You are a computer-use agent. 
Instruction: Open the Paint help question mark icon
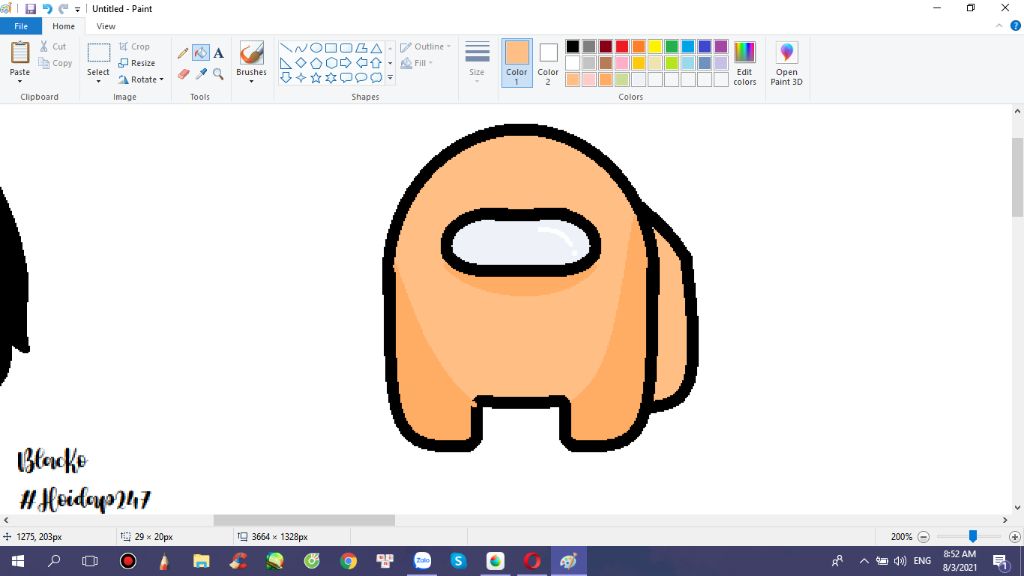click(1016, 26)
